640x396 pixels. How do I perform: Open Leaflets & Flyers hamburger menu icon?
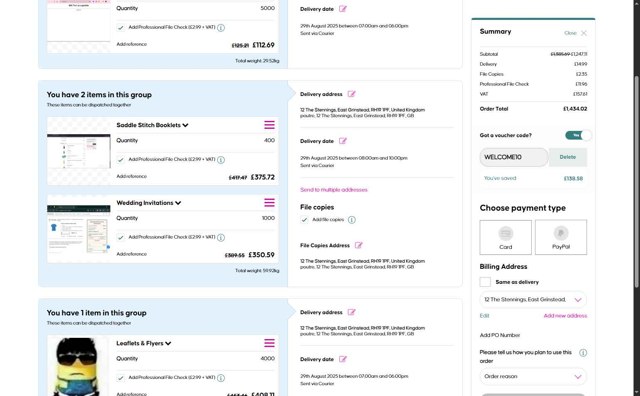pos(269,343)
